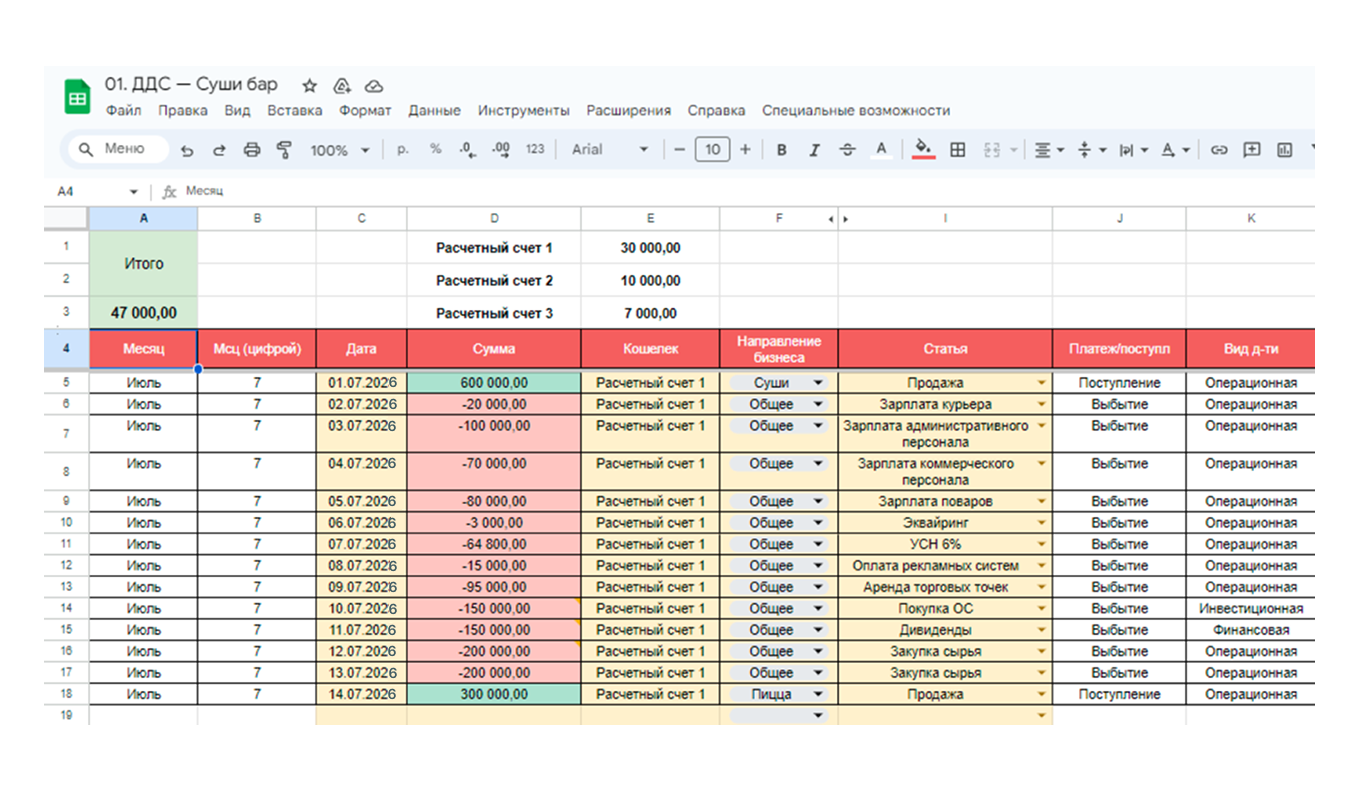This screenshot has height=791, width=1360.
Task: Open the Данные menu
Action: (x=434, y=111)
